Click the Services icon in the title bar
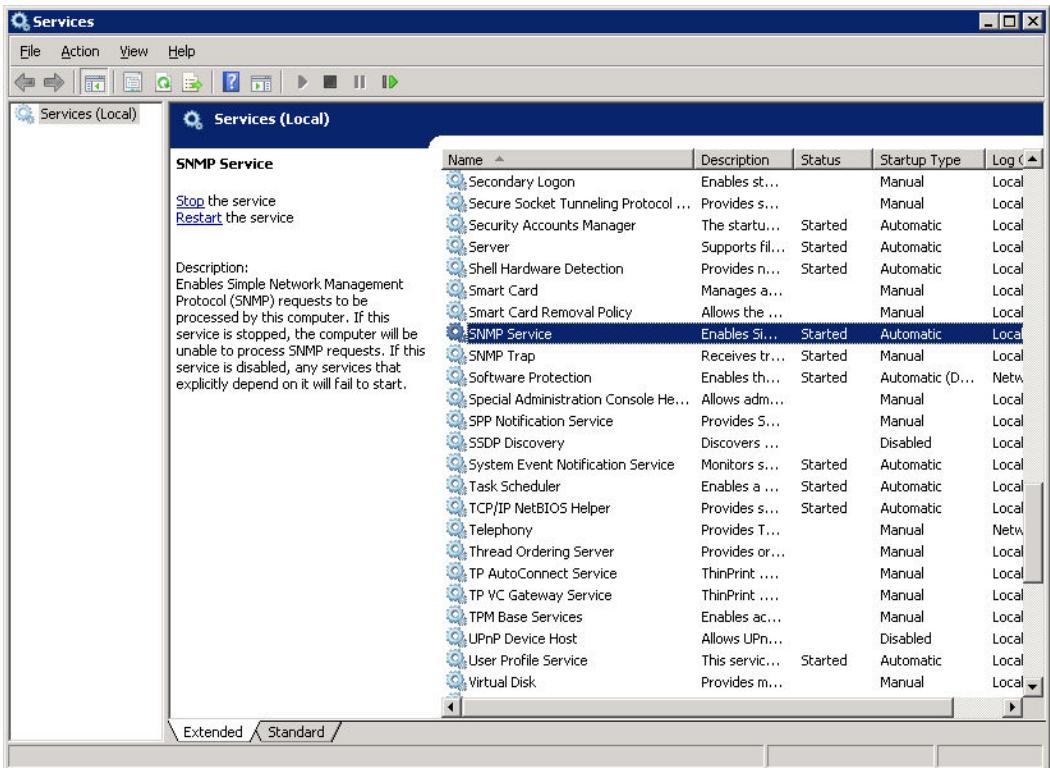The width and height of the screenshot is (1050, 768). pyautogui.click(x=21, y=21)
